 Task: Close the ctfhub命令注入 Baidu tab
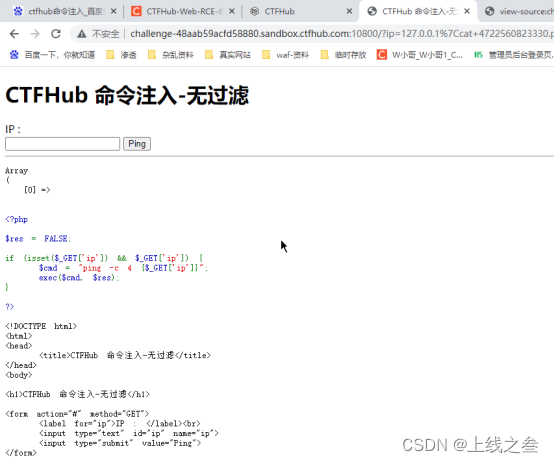click(113, 11)
